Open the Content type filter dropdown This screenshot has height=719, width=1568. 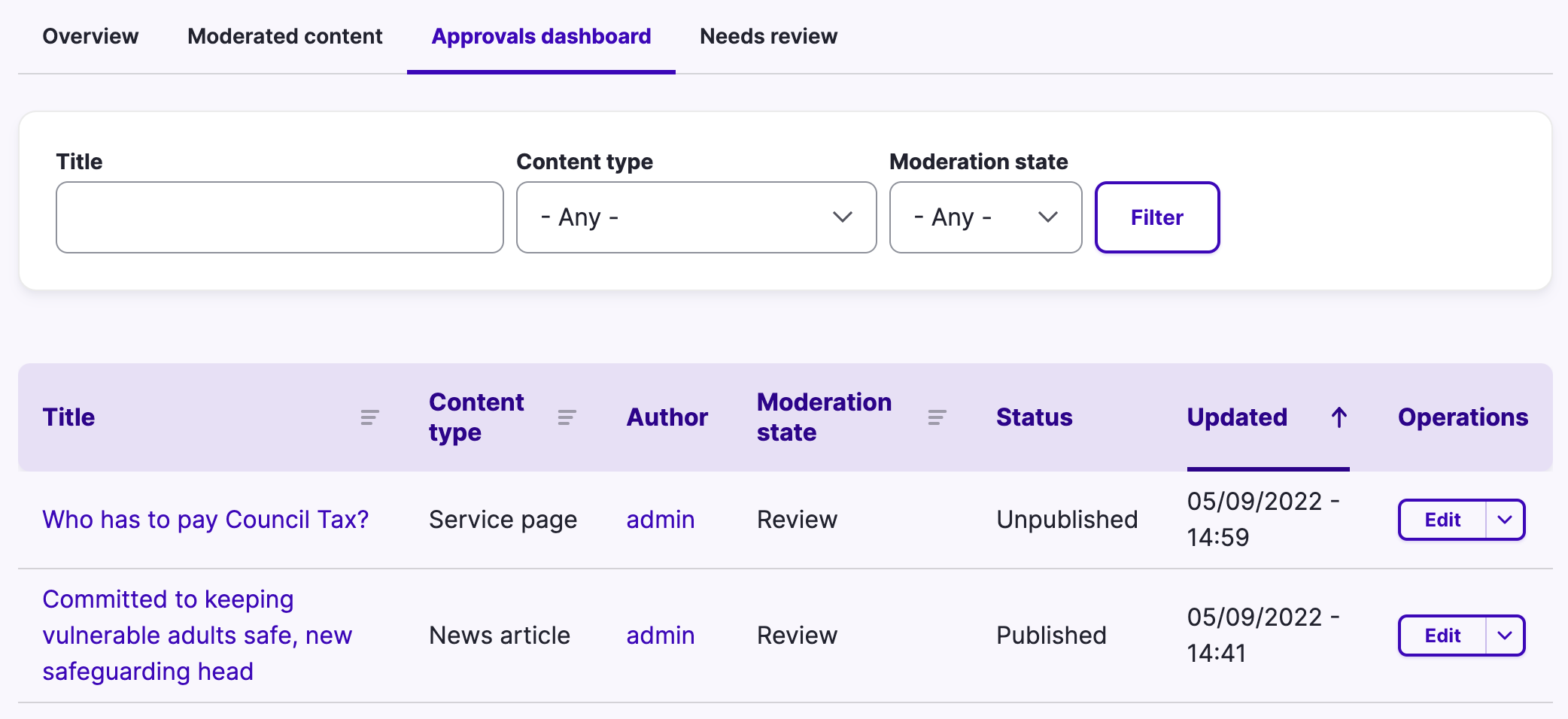(x=696, y=217)
